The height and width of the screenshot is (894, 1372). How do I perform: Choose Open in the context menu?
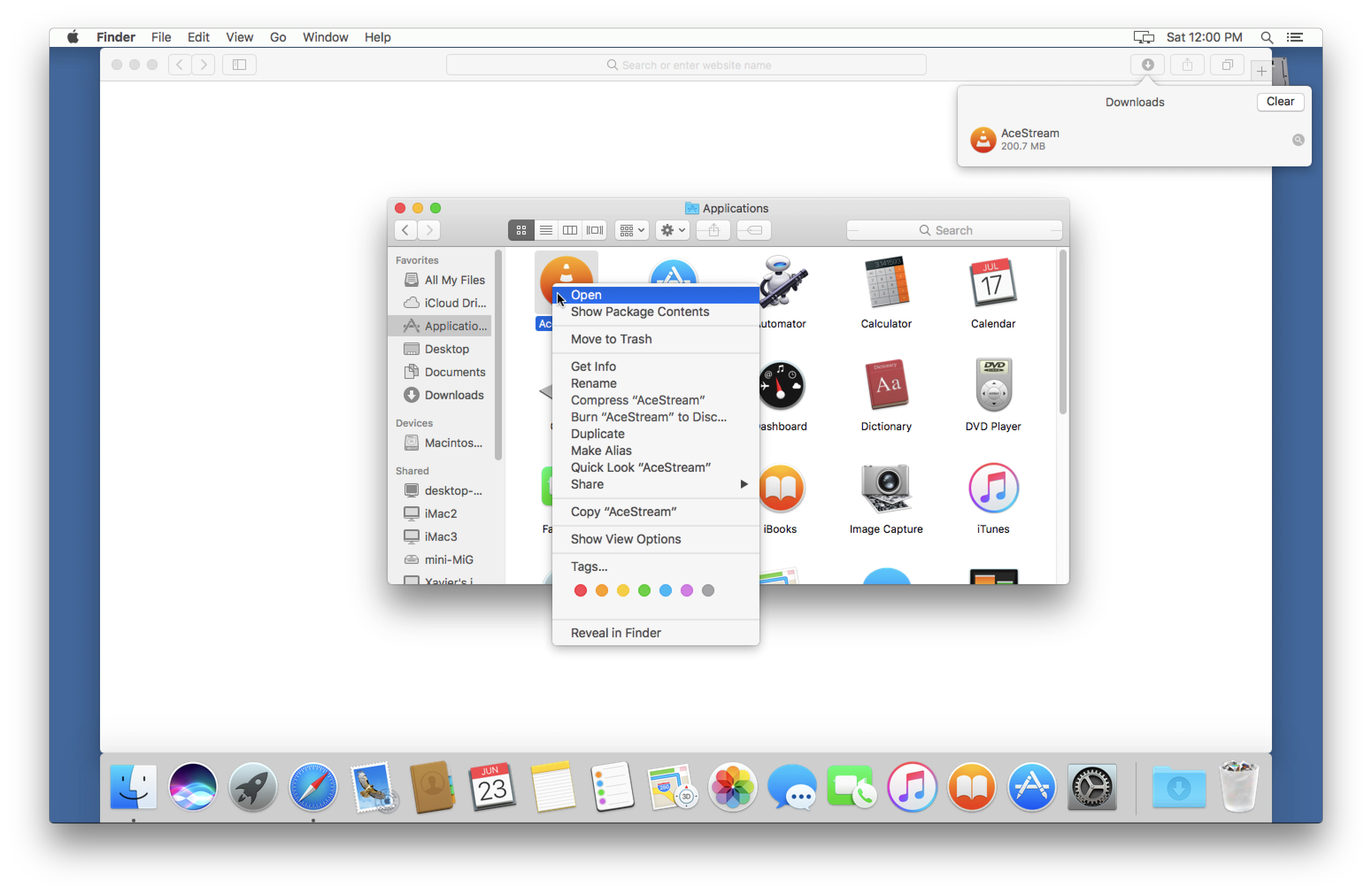(655, 295)
